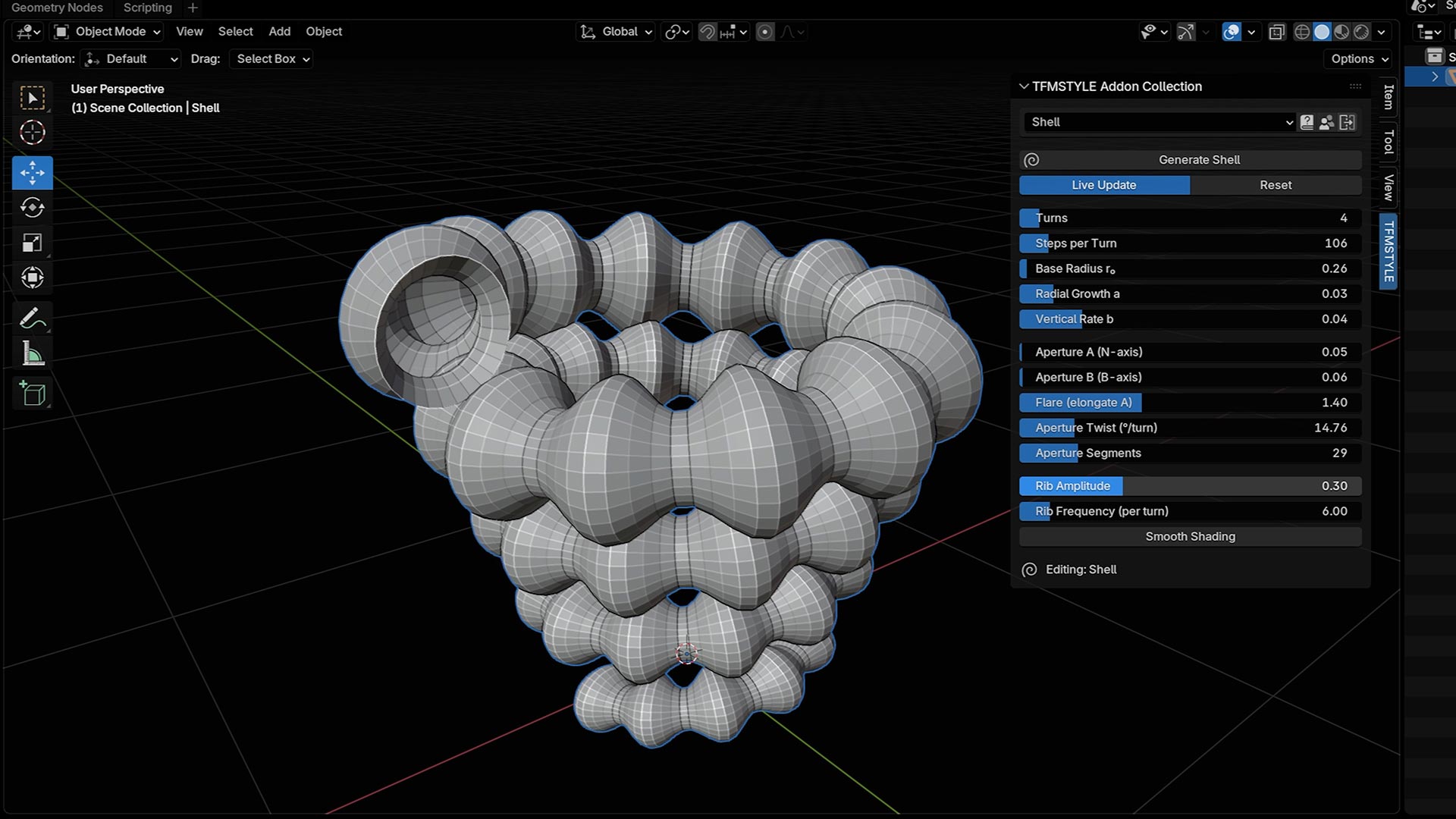The image size is (1456, 819).
Task: Click the Rib Amplitude slider
Action: [1190, 486]
